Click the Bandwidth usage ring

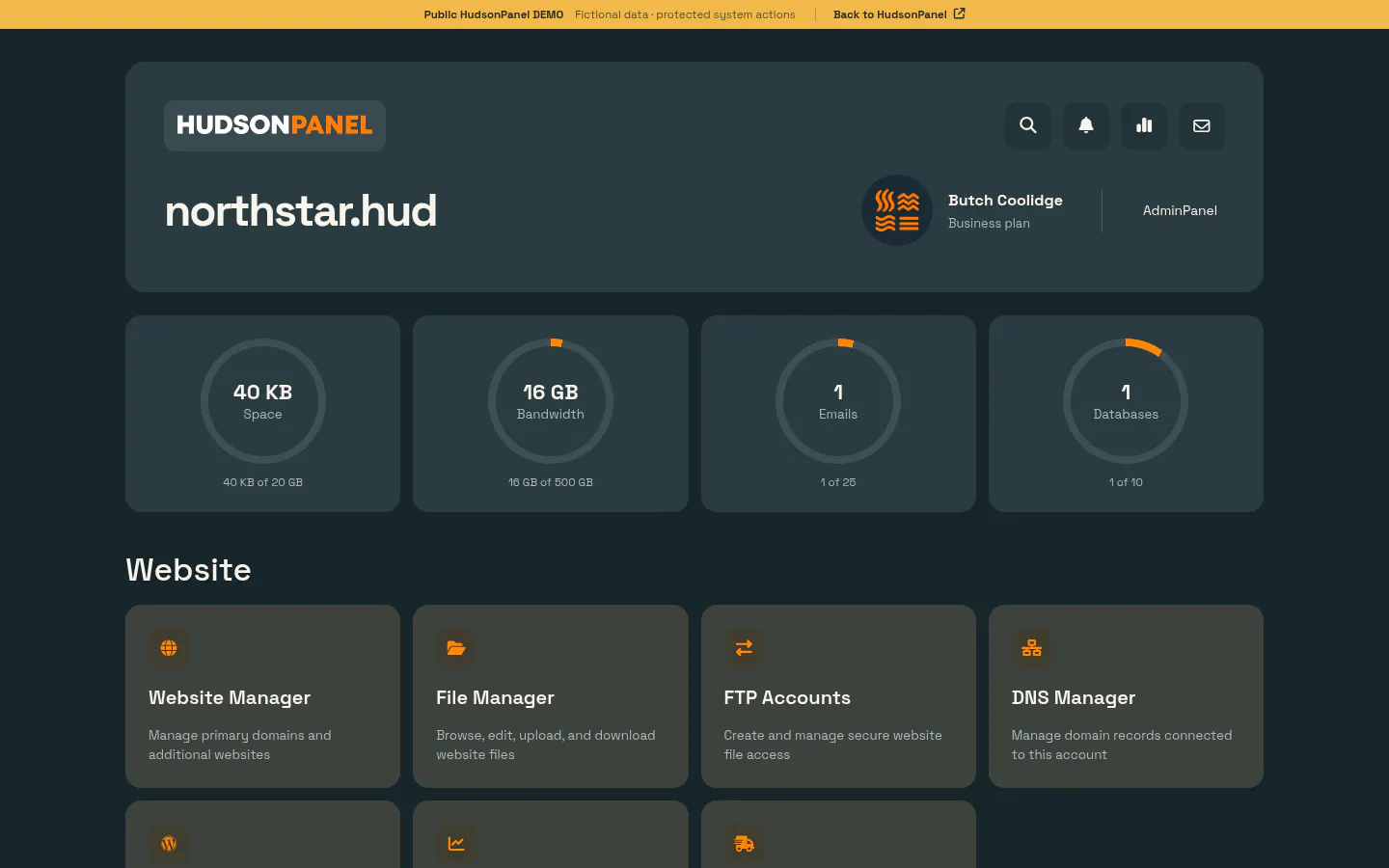(551, 401)
